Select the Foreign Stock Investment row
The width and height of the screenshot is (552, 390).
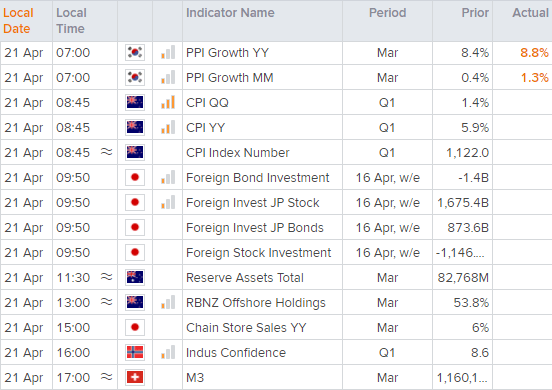[276, 253]
